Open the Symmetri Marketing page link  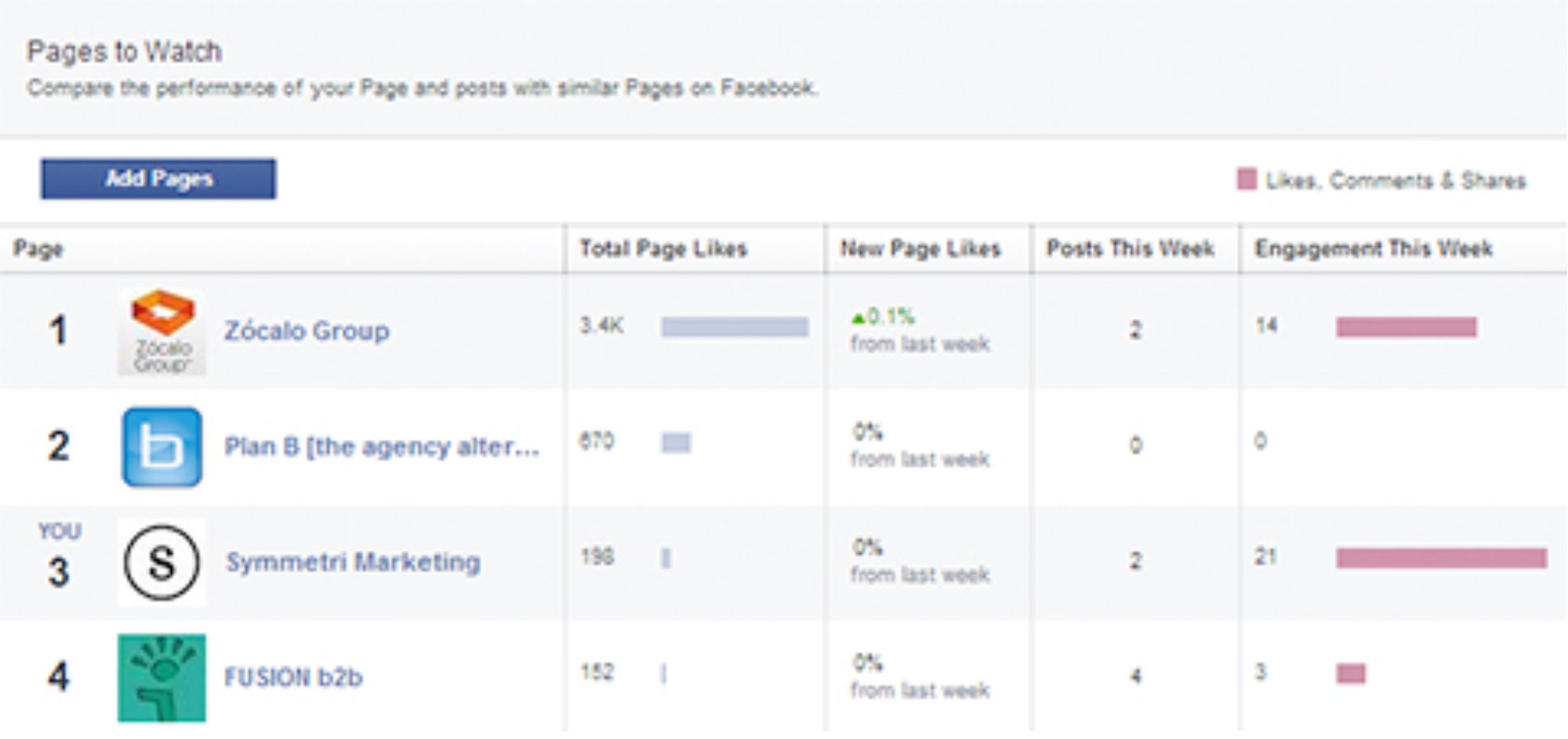point(353,562)
